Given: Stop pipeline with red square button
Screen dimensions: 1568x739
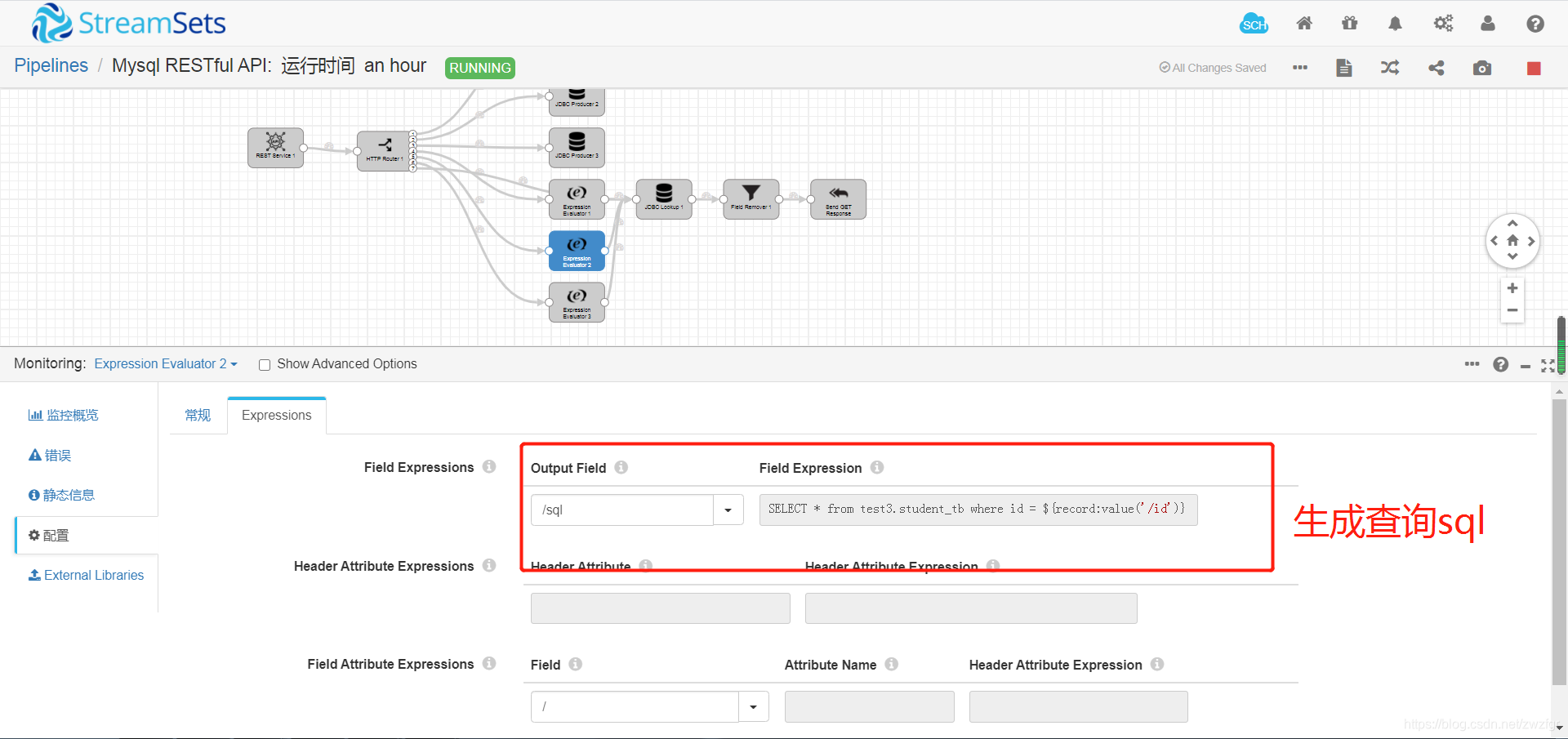Looking at the screenshot, I should tap(1534, 69).
